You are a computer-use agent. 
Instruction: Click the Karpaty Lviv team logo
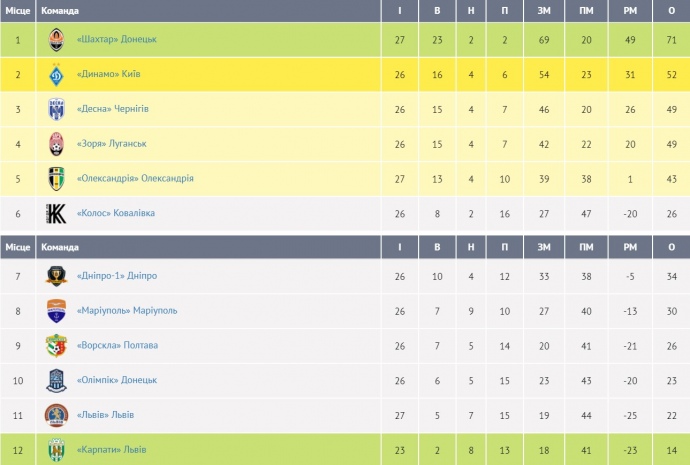tap(57, 450)
